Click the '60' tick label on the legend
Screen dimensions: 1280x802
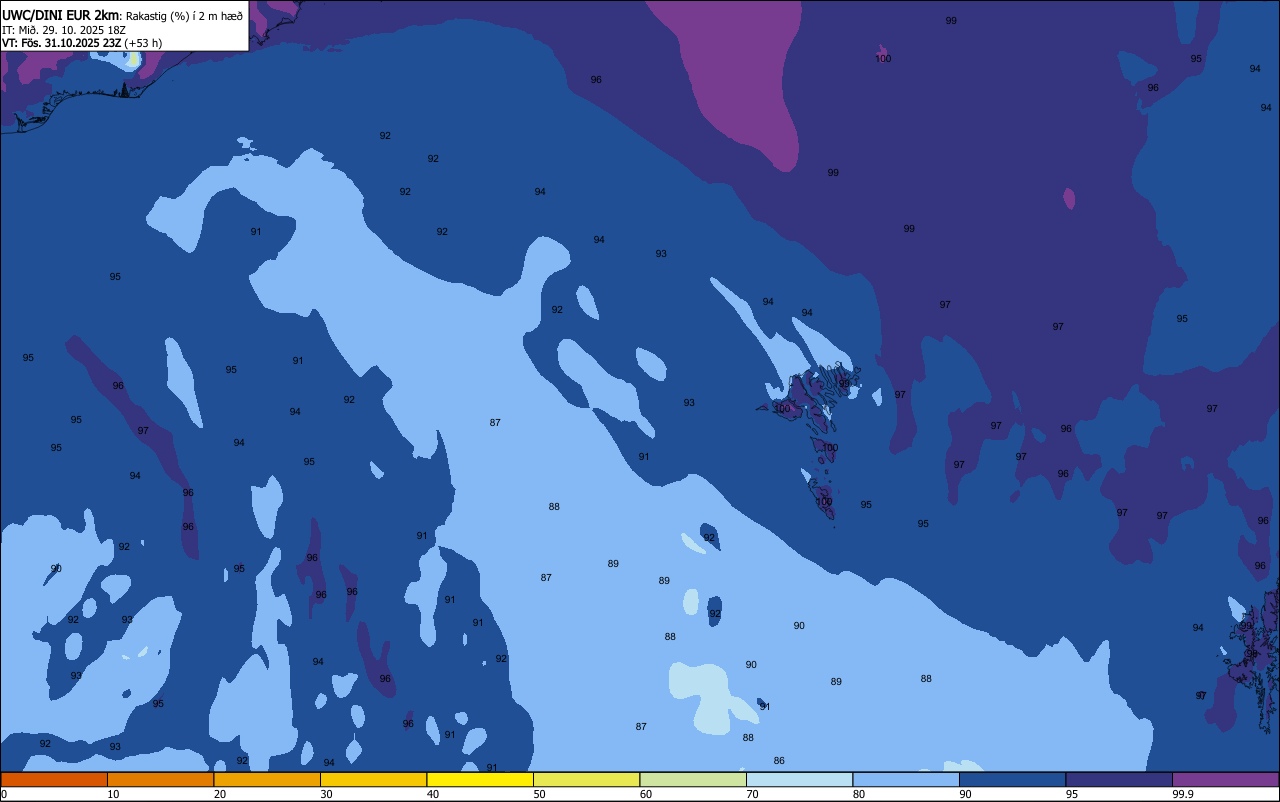pyautogui.click(x=646, y=794)
